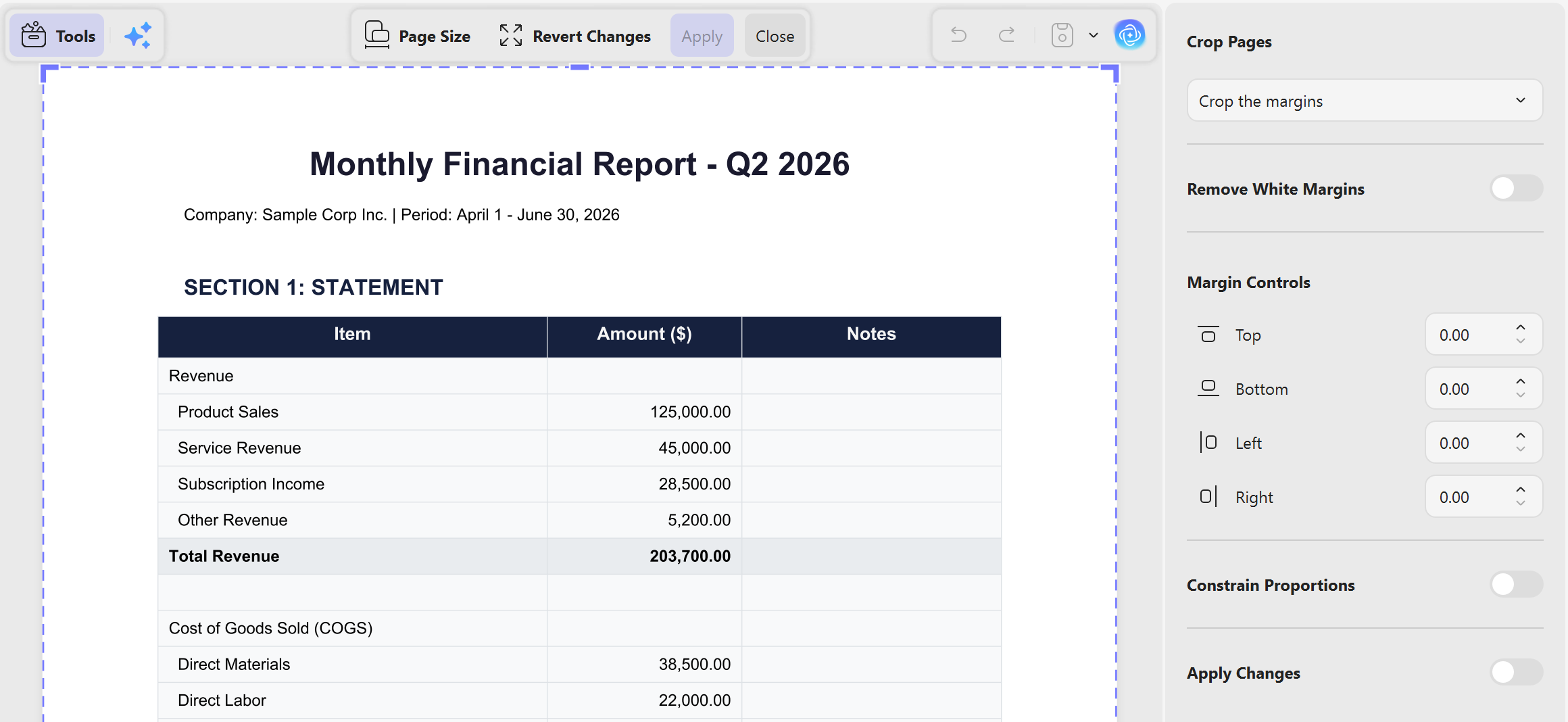This screenshot has width=1568, height=722.
Task: Click the Direct Materials row label
Action: pos(234,664)
